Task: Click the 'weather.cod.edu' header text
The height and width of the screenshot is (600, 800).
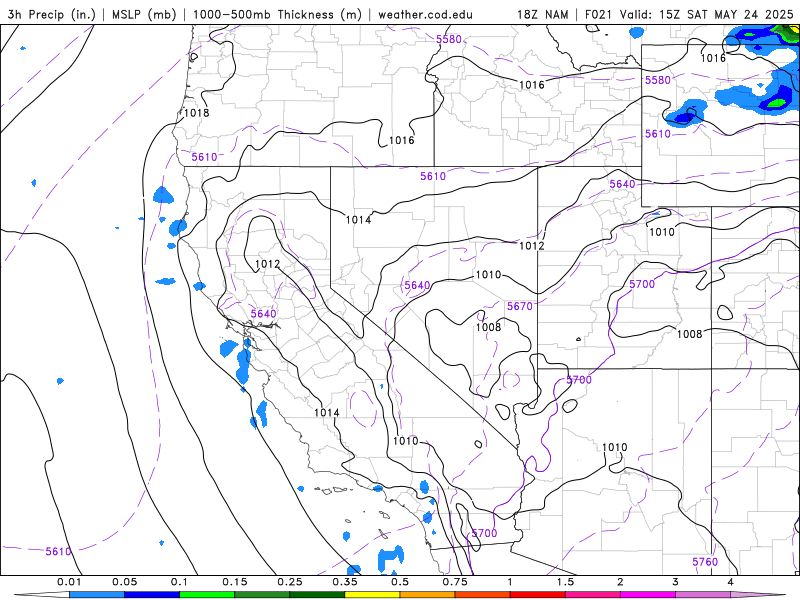Action: [x=426, y=15]
